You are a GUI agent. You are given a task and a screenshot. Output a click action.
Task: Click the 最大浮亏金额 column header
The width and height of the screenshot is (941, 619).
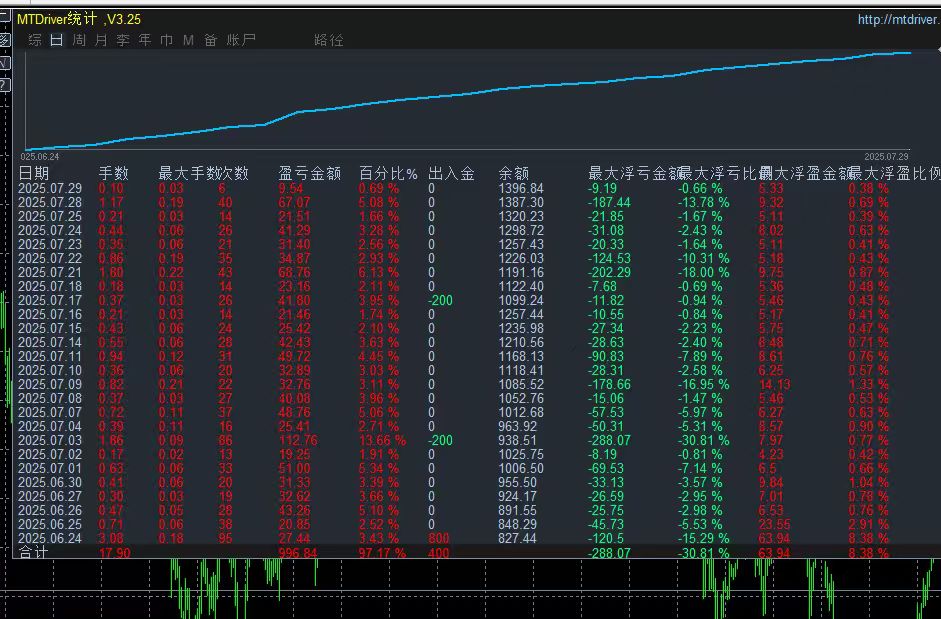point(635,174)
